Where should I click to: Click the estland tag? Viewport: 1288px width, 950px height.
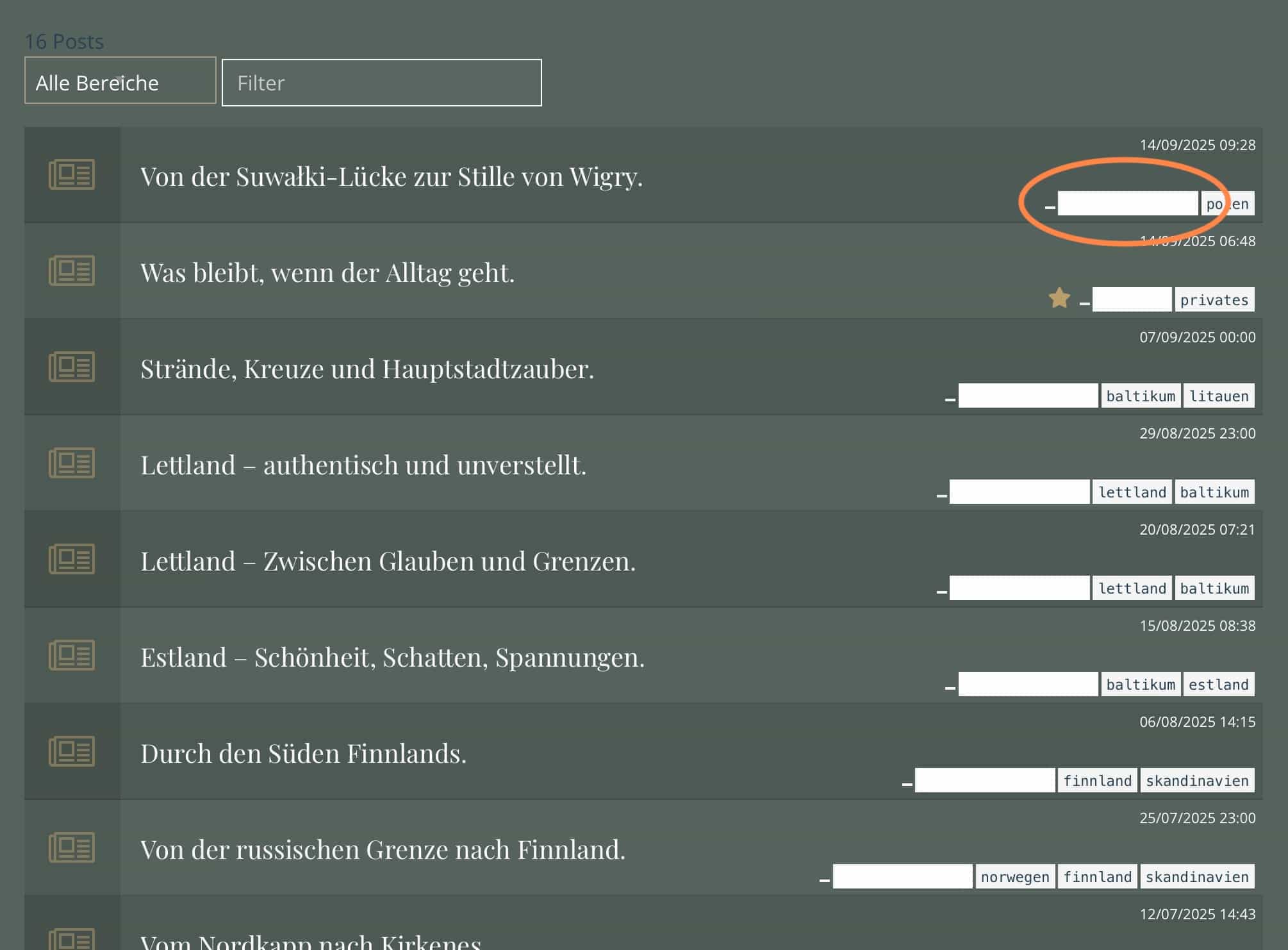[1219, 684]
